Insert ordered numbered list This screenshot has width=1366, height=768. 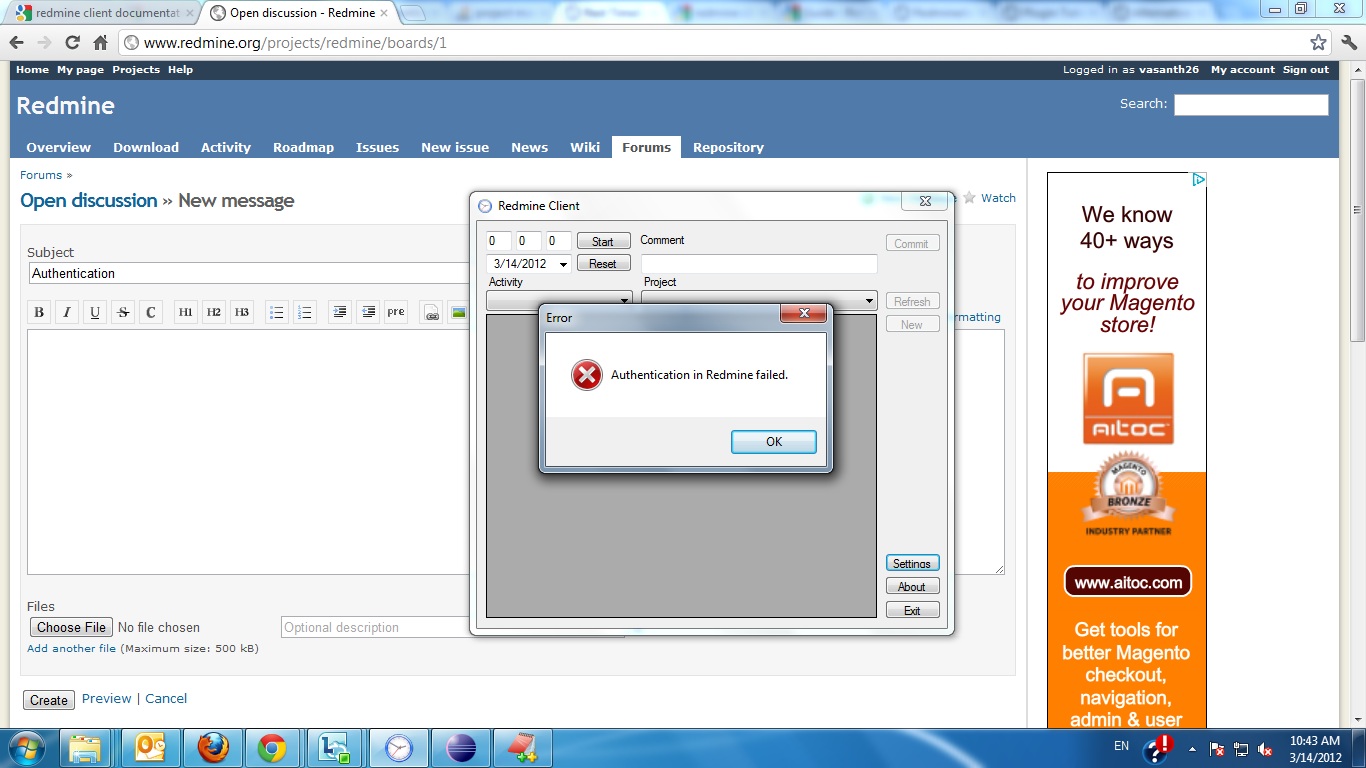[305, 312]
